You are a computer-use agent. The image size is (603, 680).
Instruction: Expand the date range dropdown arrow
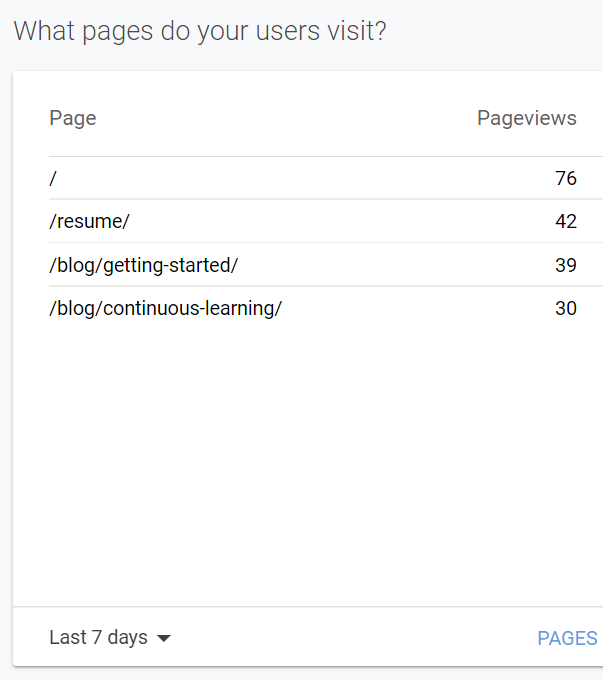click(164, 639)
